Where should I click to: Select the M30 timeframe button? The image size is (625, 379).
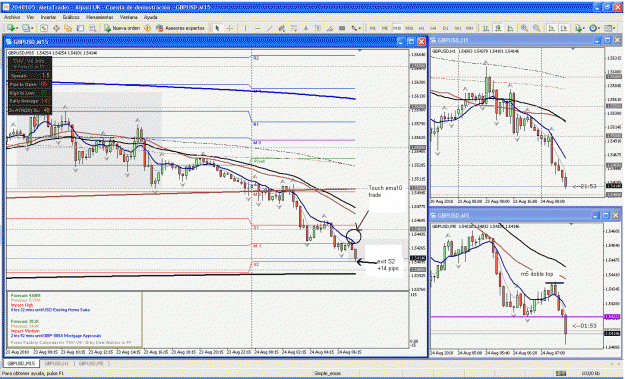(409, 28)
